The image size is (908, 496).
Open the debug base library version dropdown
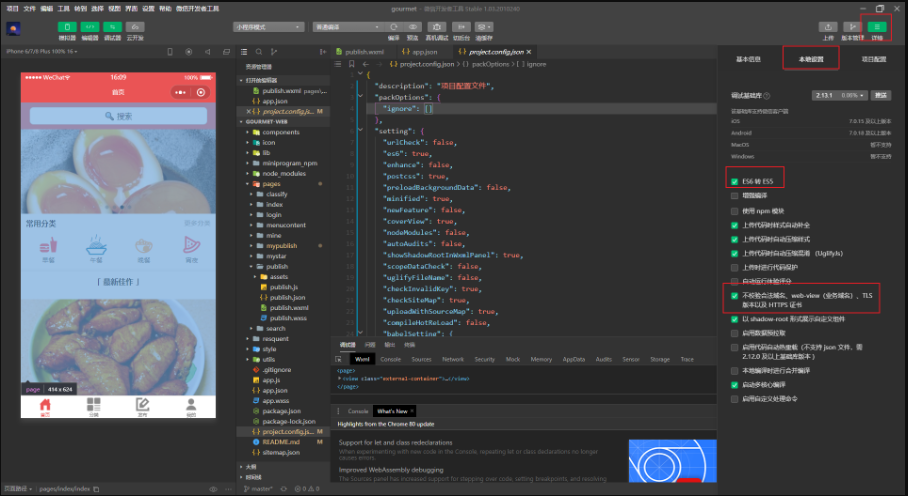pyautogui.click(x=842, y=95)
